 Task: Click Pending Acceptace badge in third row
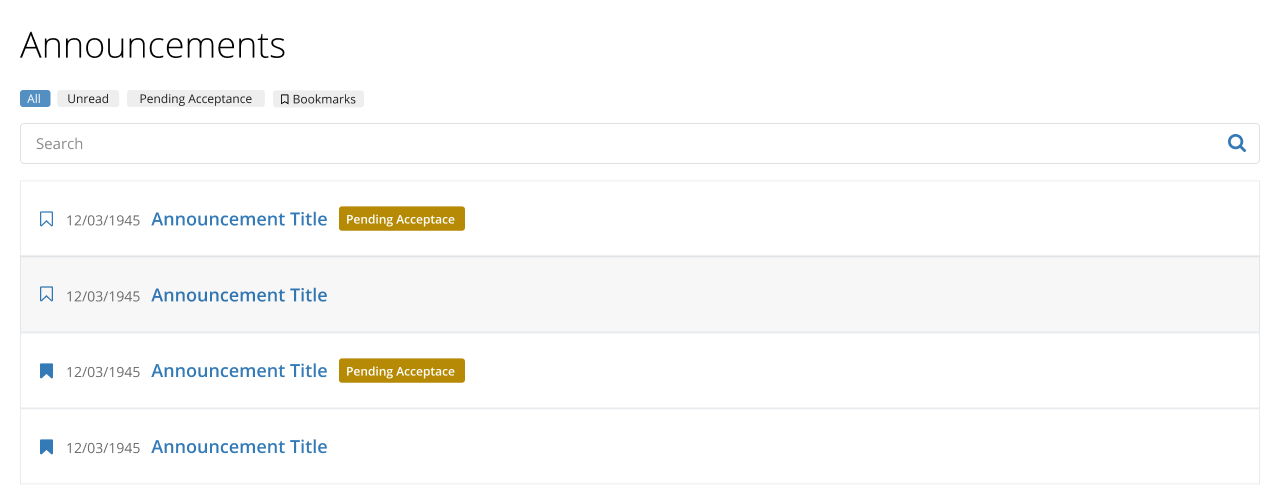point(402,371)
